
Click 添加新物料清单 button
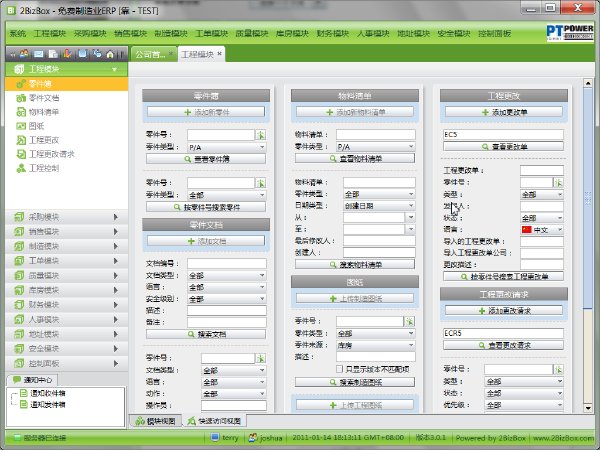point(355,112)
